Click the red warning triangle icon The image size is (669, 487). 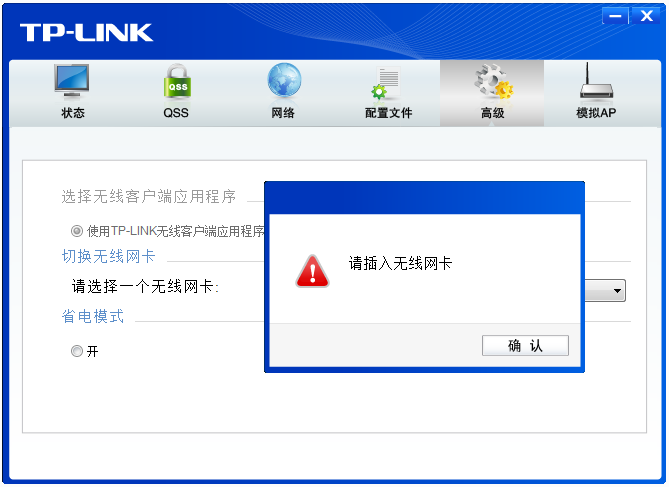coord(312,271)
